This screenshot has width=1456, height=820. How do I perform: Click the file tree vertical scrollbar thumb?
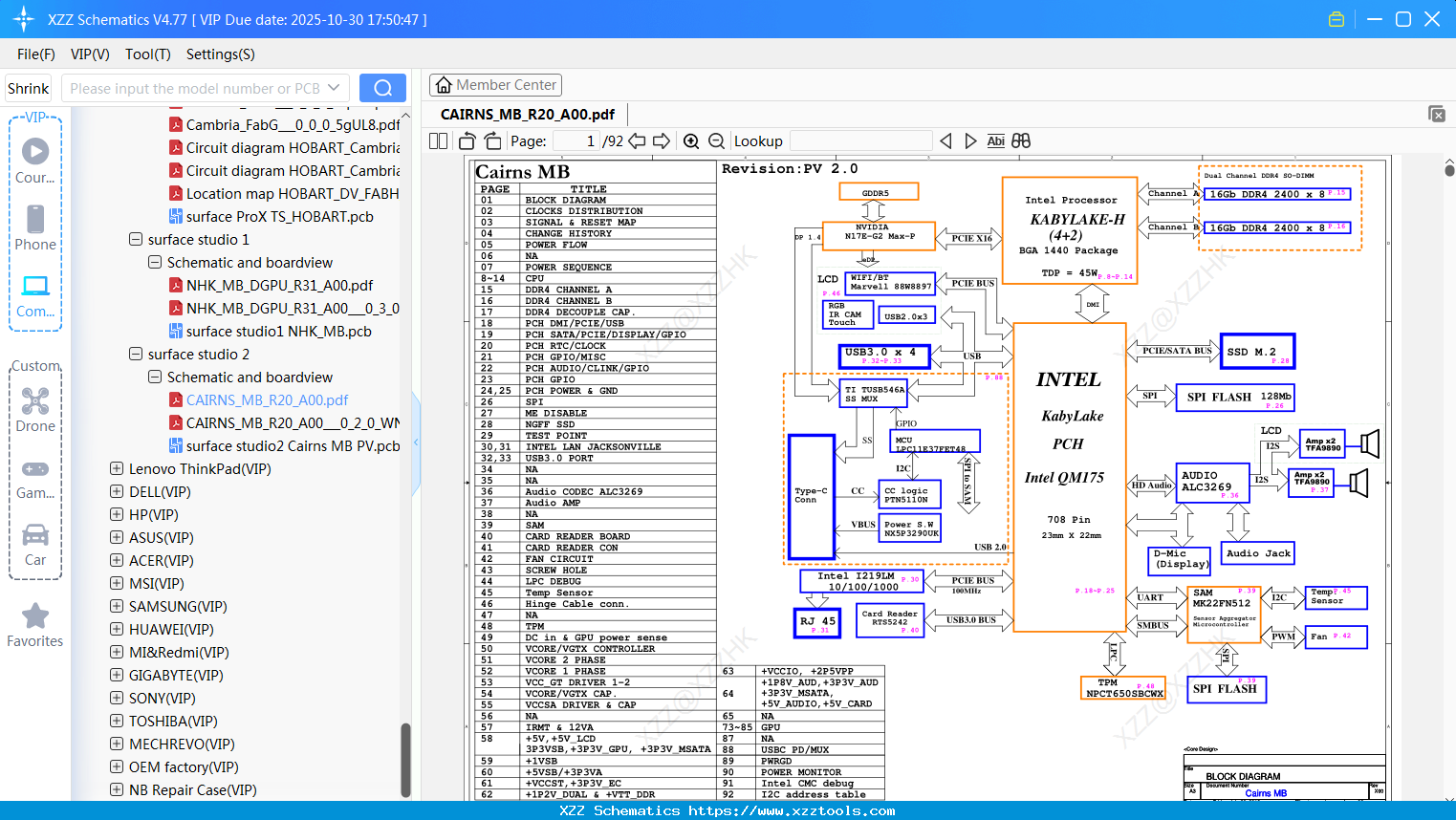405,759
